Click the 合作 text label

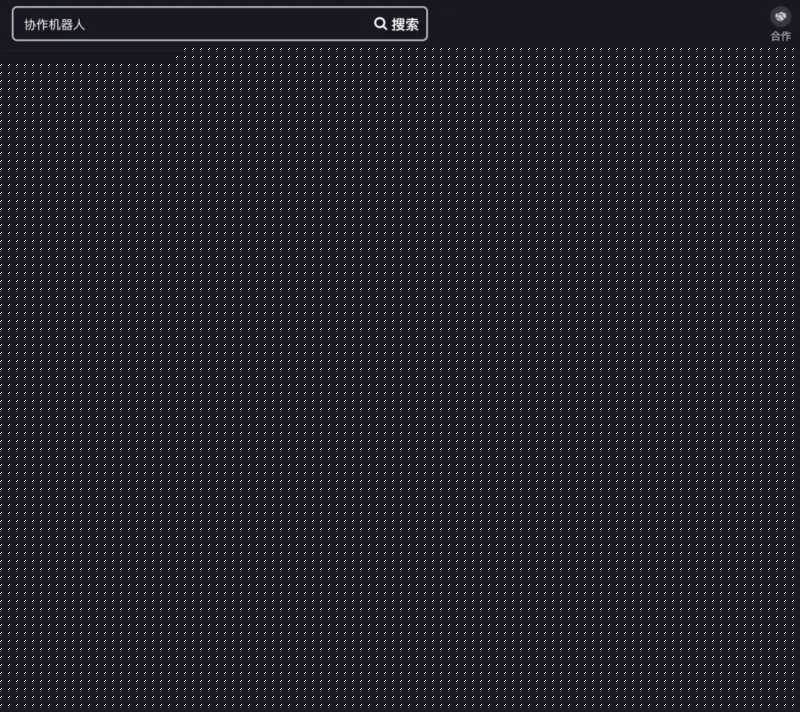point(780,36)
